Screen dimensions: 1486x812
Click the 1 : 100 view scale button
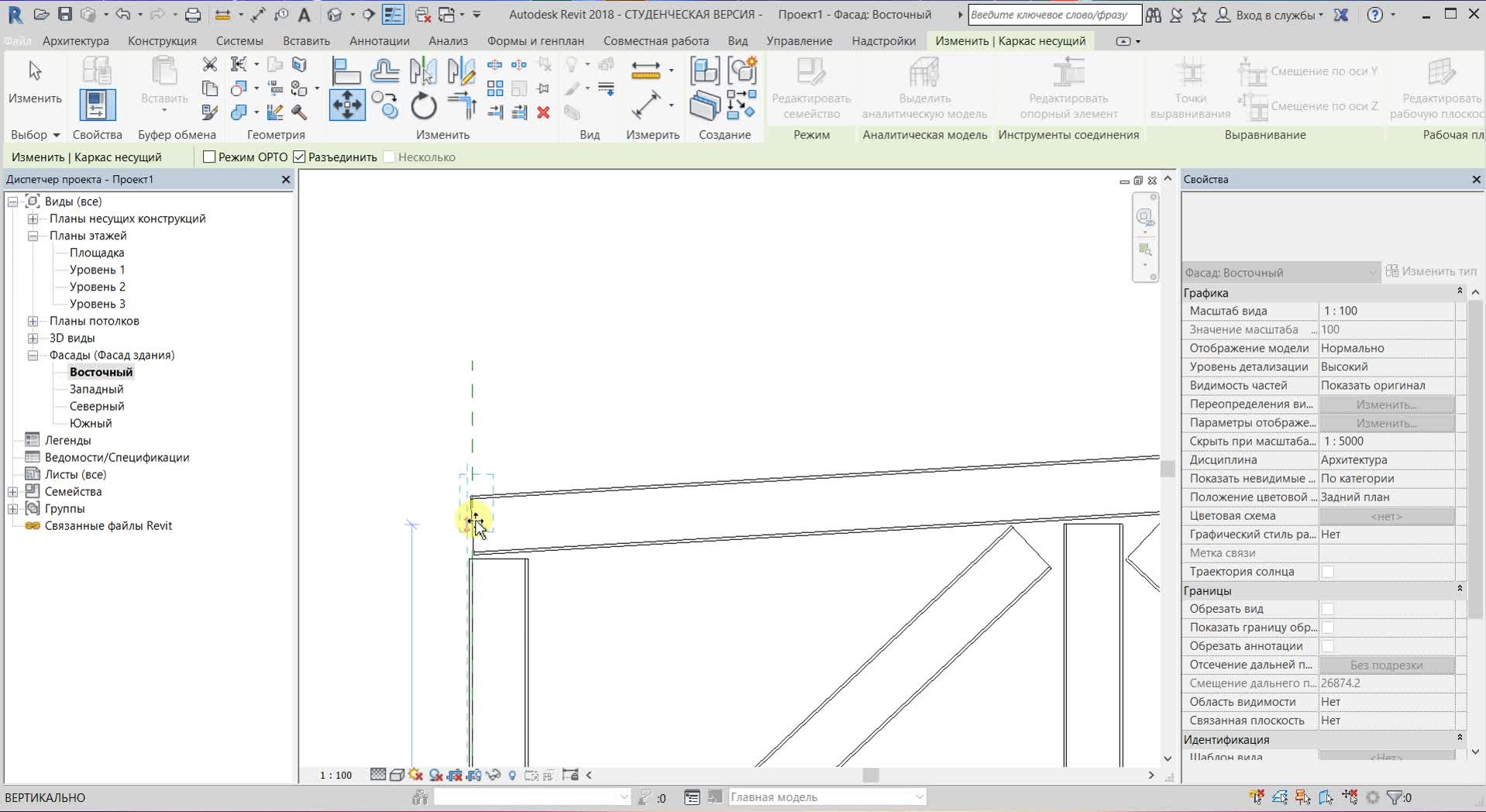coord(336,775)
